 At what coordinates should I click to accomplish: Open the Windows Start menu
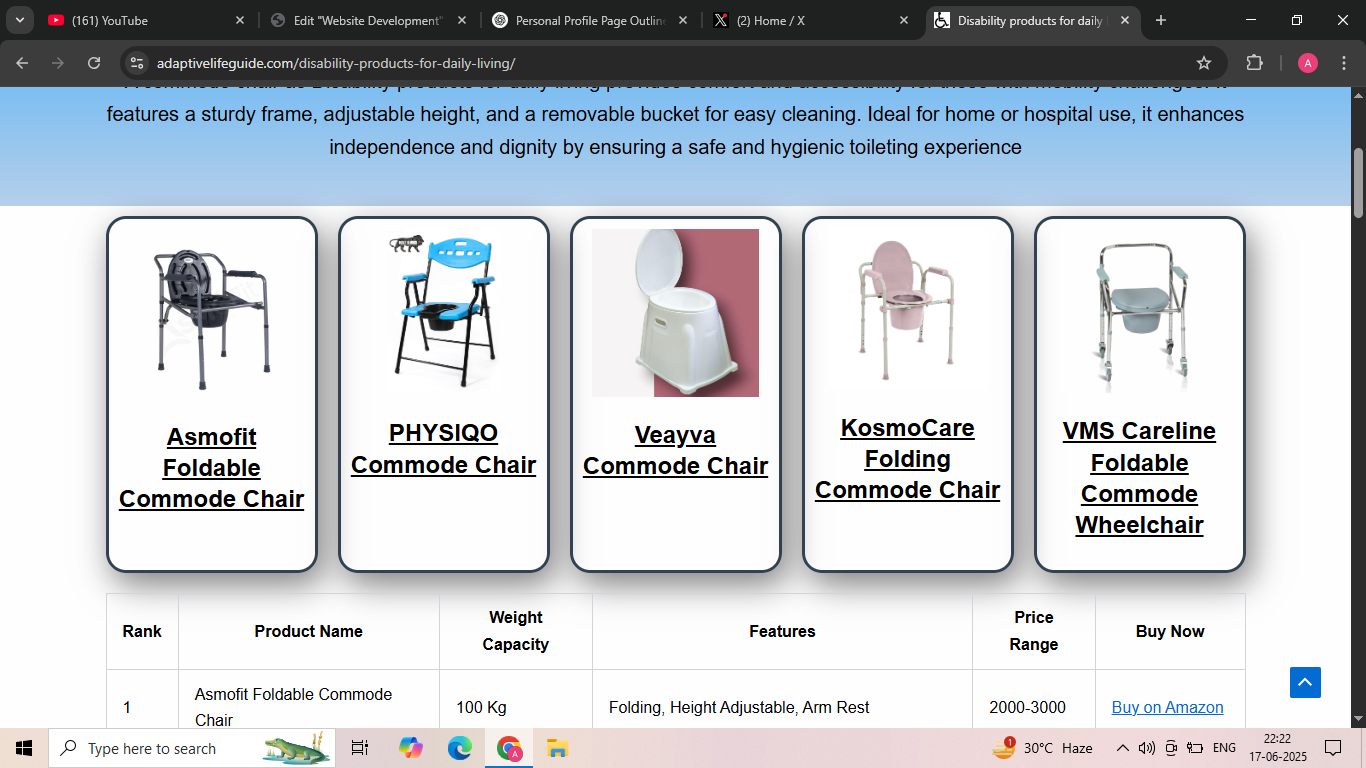click(24, 748)
